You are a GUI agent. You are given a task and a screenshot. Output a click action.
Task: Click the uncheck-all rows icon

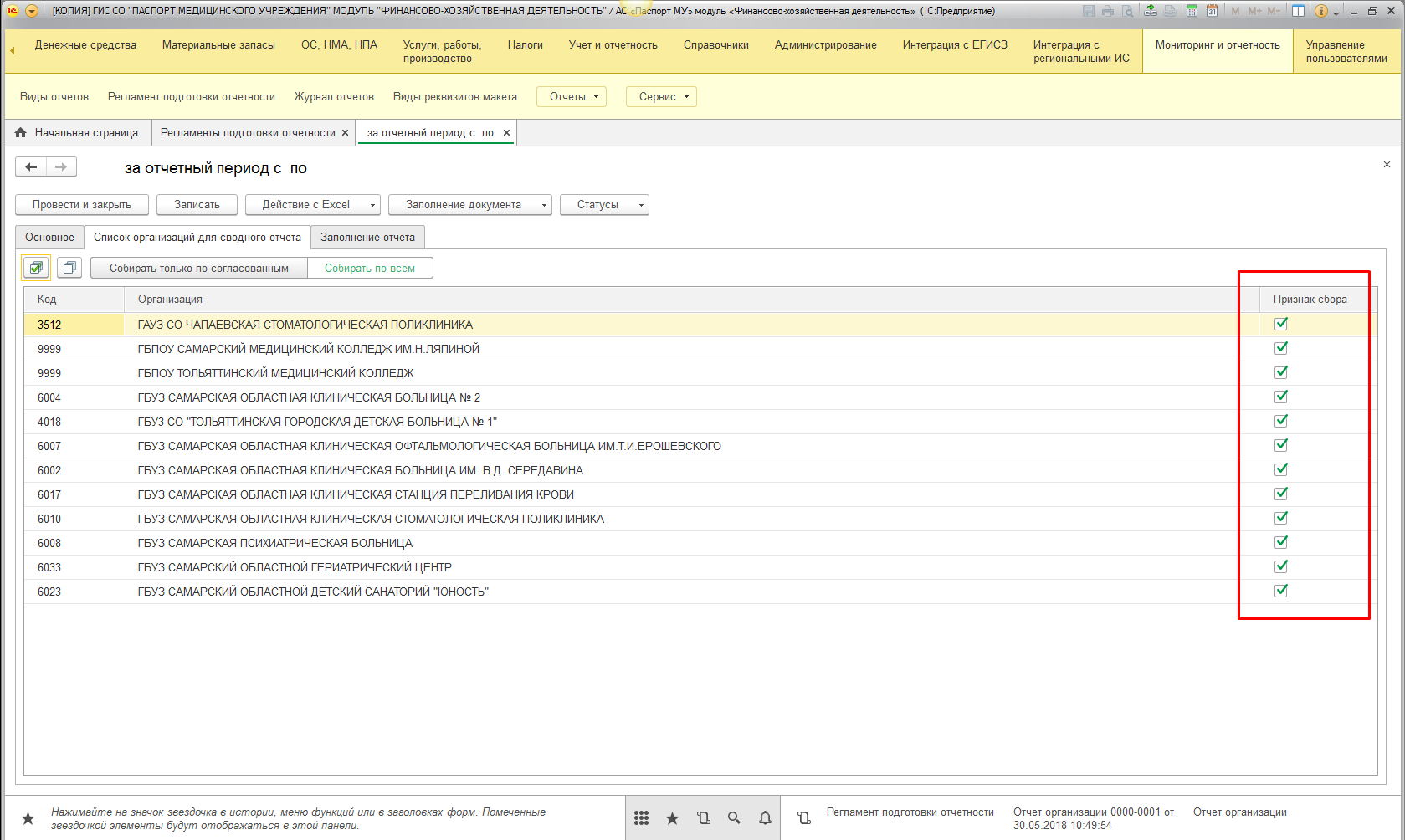click(x=69, y=268)
